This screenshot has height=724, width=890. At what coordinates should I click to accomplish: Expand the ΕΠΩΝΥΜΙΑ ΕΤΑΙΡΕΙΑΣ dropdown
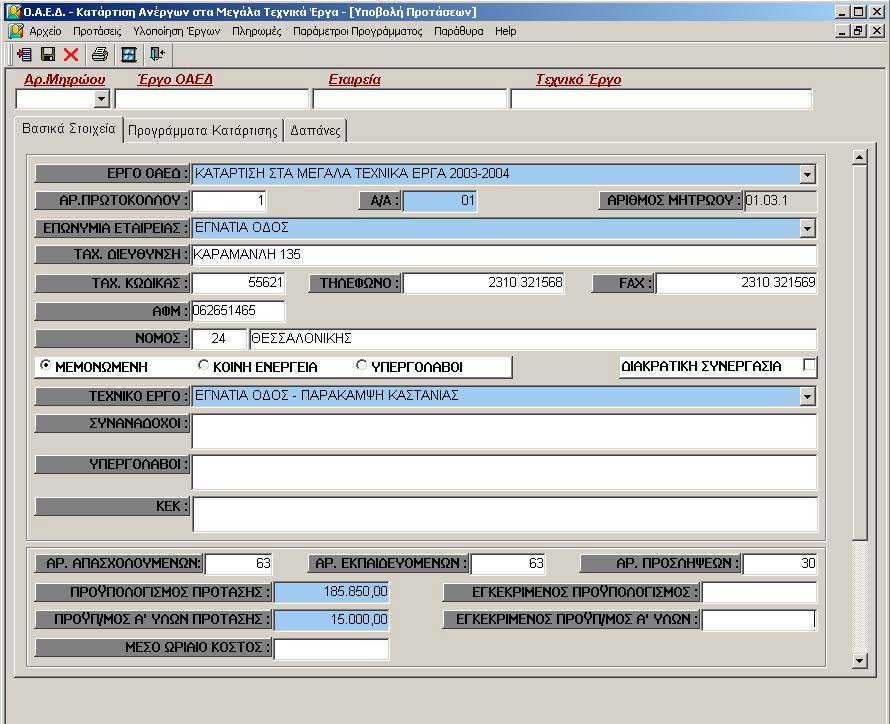[807, 229]
